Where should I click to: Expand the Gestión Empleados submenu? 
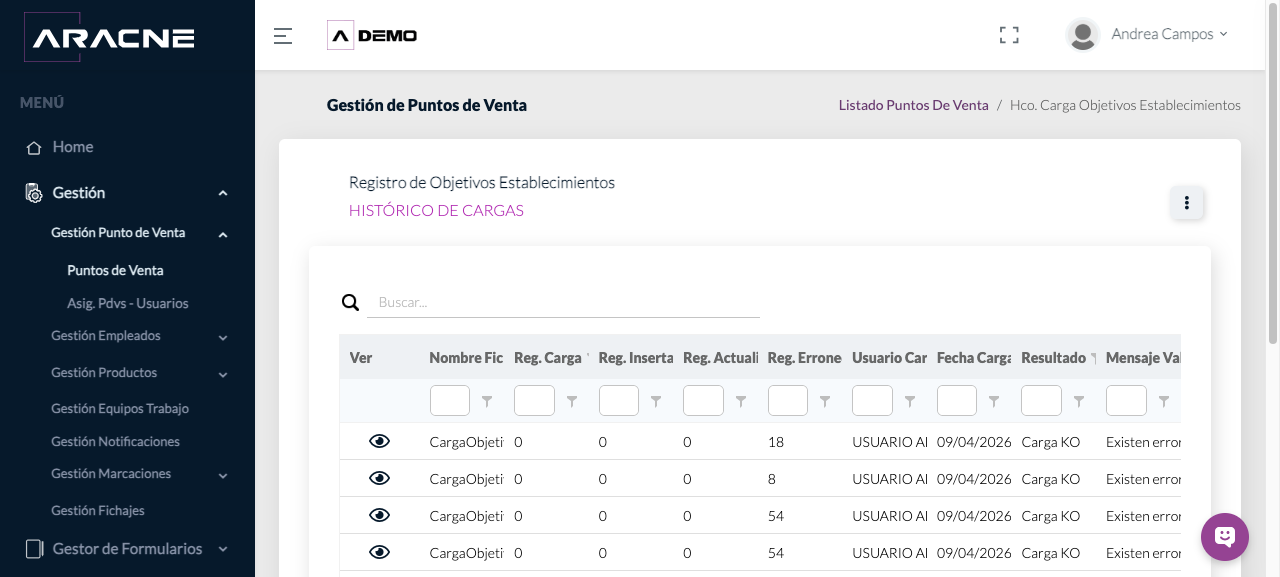click(x=223, y=337)
